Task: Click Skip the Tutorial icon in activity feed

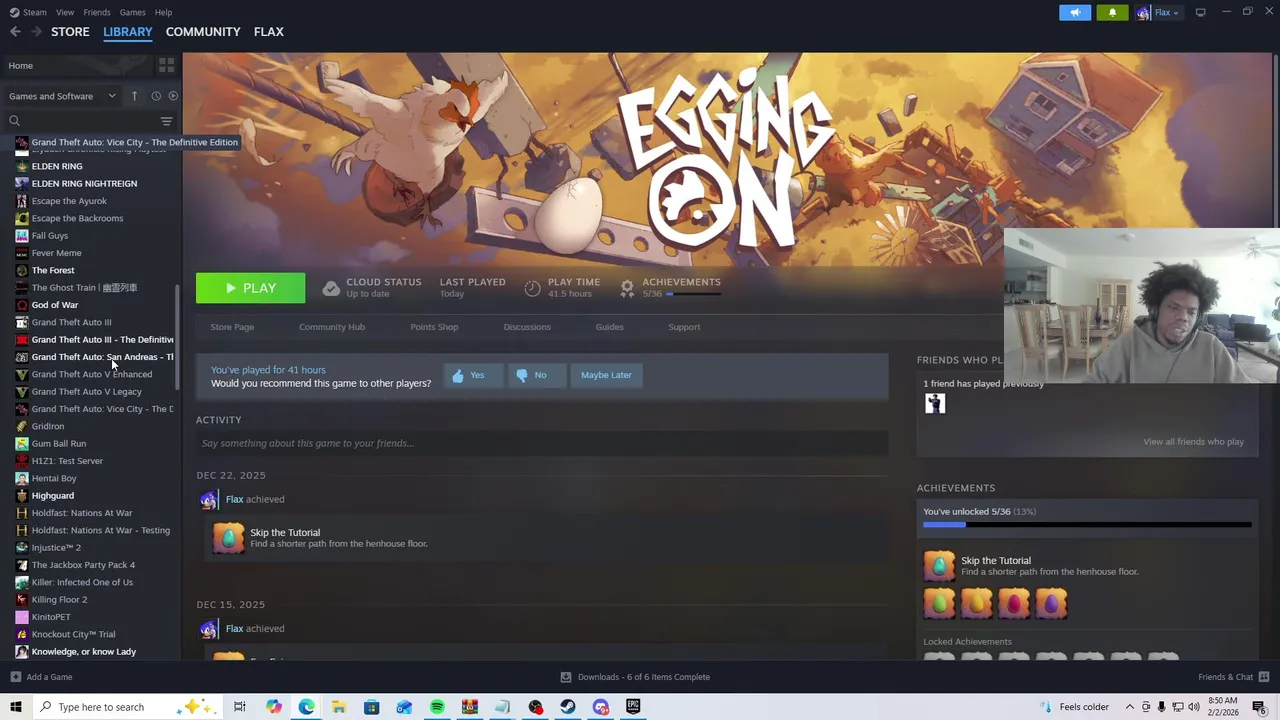Action: pyautogui.click(x=228, y=538)
